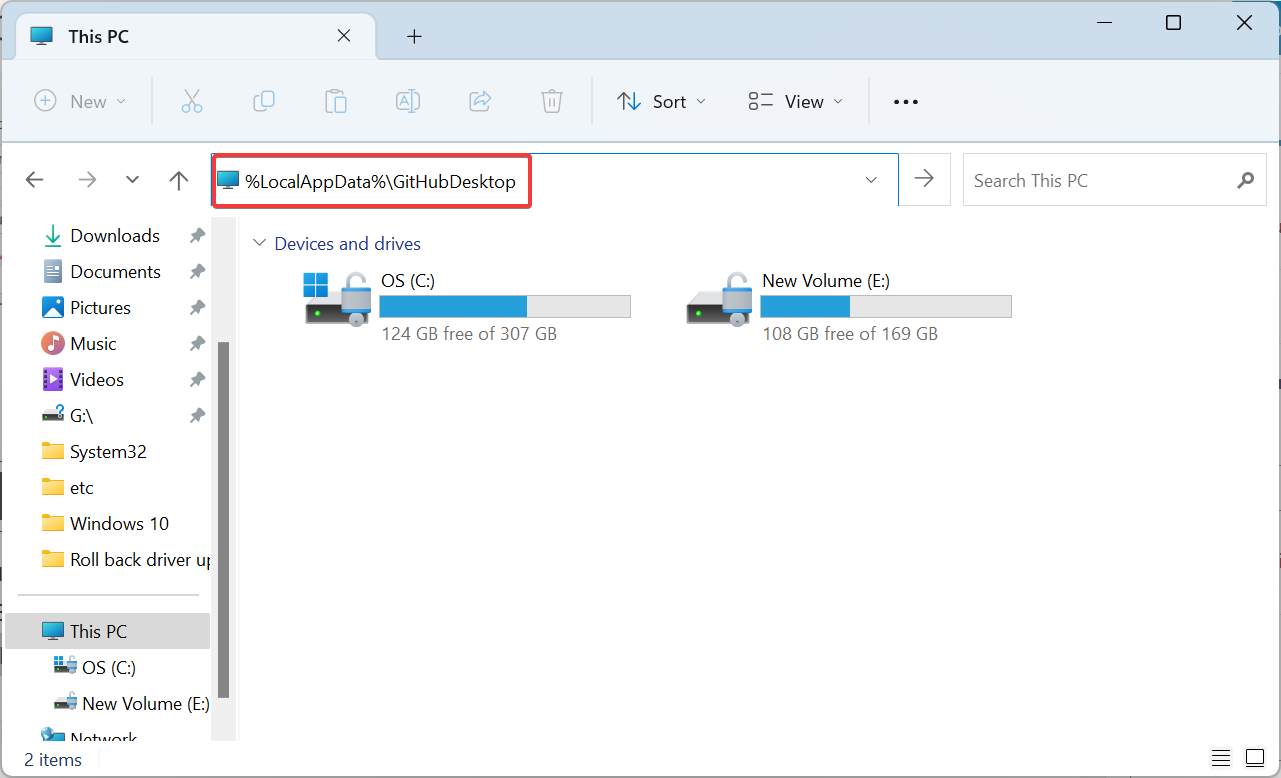Select This PC in navigation pane
1281x778 pixels.
pyautogui.click(x=108, y=631)
